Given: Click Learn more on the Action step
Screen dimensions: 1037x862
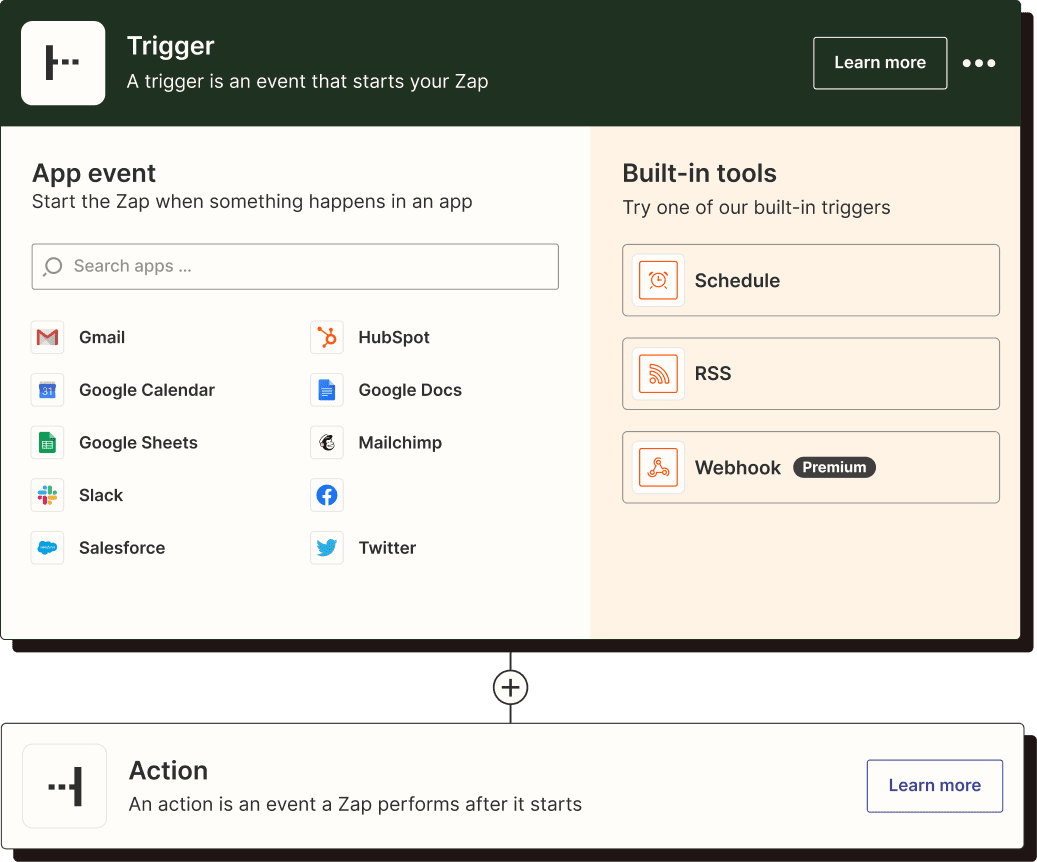Looking at the screenshot, I should 934,786.
